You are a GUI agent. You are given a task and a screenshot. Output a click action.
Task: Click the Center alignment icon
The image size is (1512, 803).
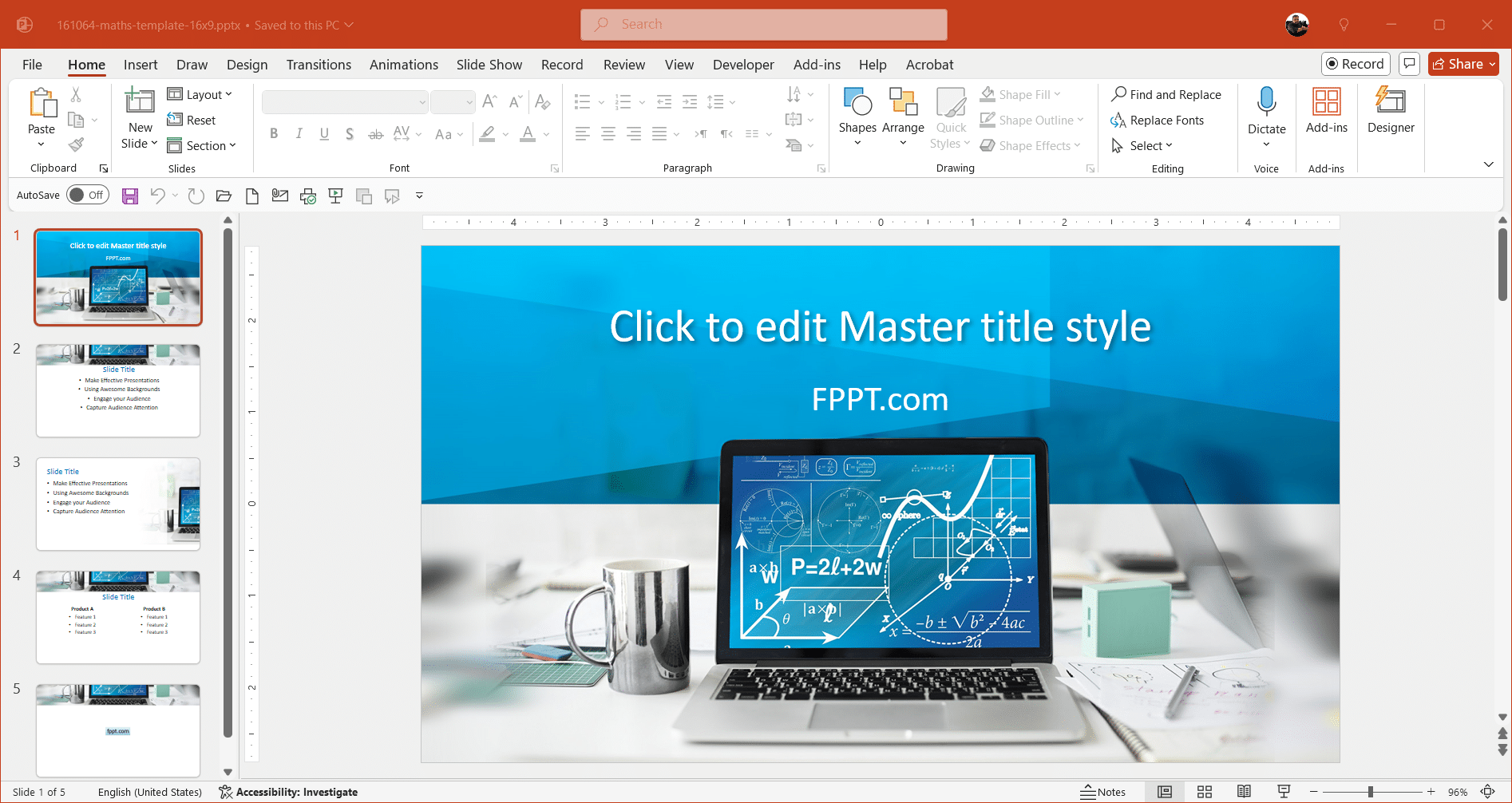[608, 133]
